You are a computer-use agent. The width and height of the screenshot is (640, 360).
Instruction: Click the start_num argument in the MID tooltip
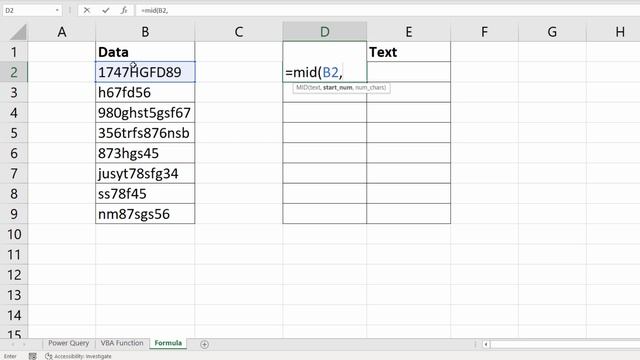338,88
